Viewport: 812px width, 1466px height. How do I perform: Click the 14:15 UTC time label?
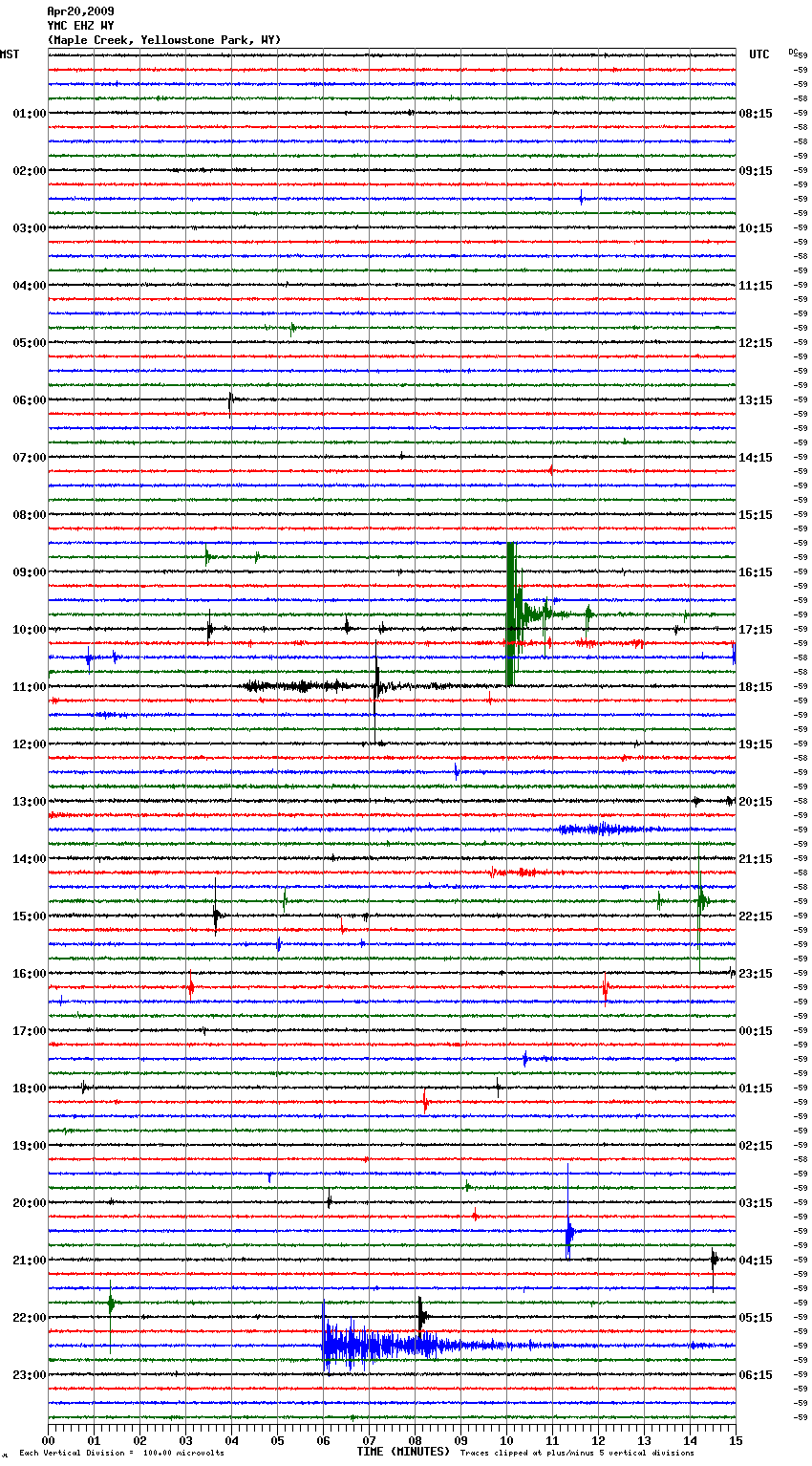coord(756,458)
